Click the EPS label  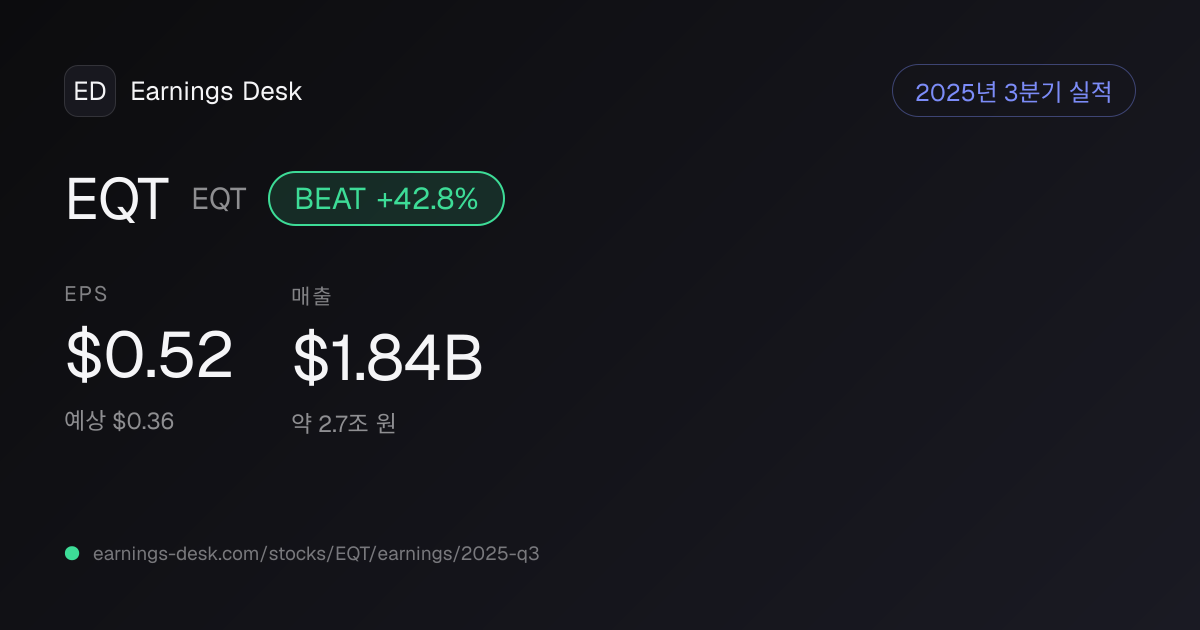tap(86, 294)
